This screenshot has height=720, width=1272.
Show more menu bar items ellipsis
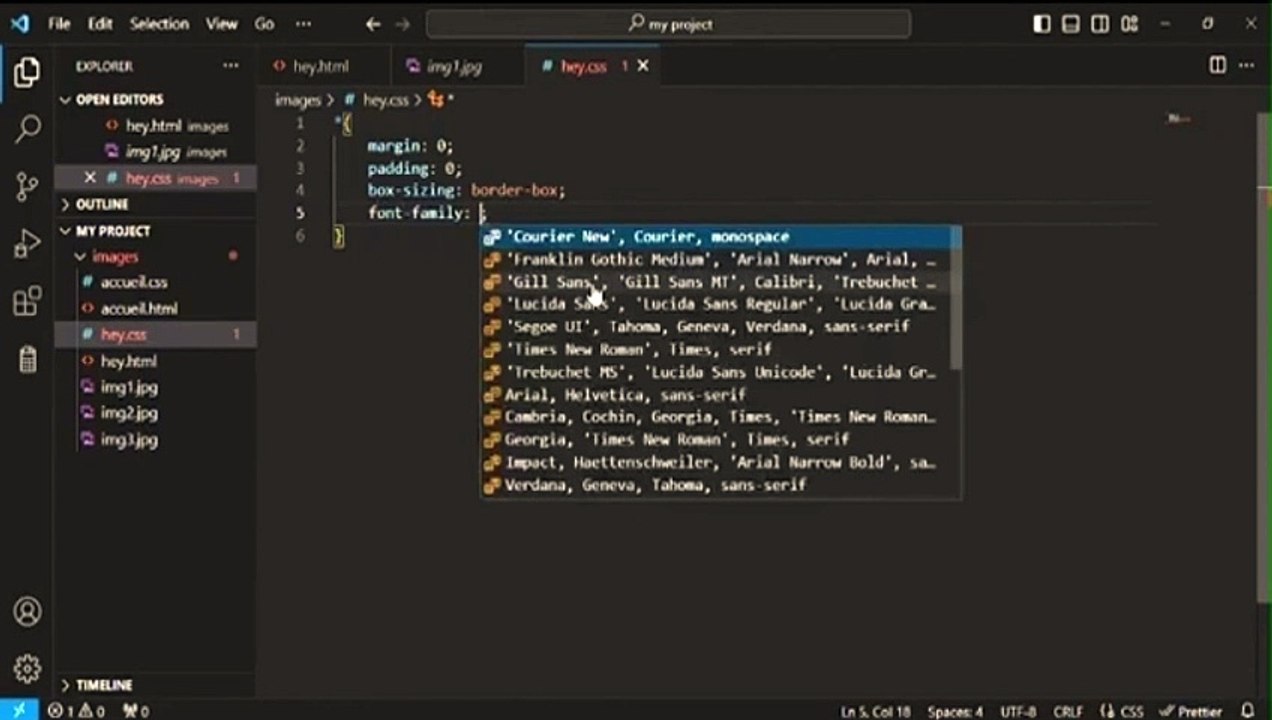tap(305, 24)
